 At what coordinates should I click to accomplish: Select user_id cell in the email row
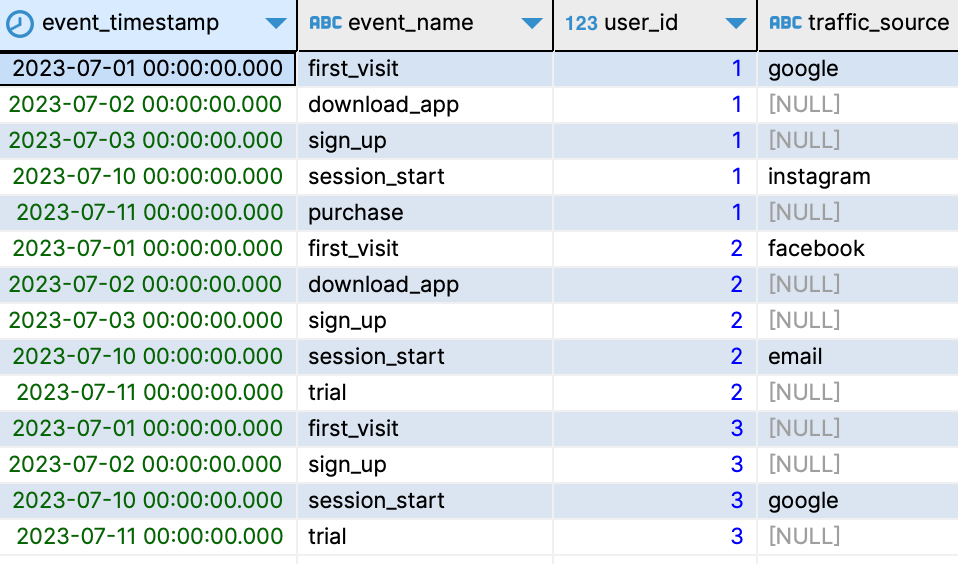[x=655, y=357]
